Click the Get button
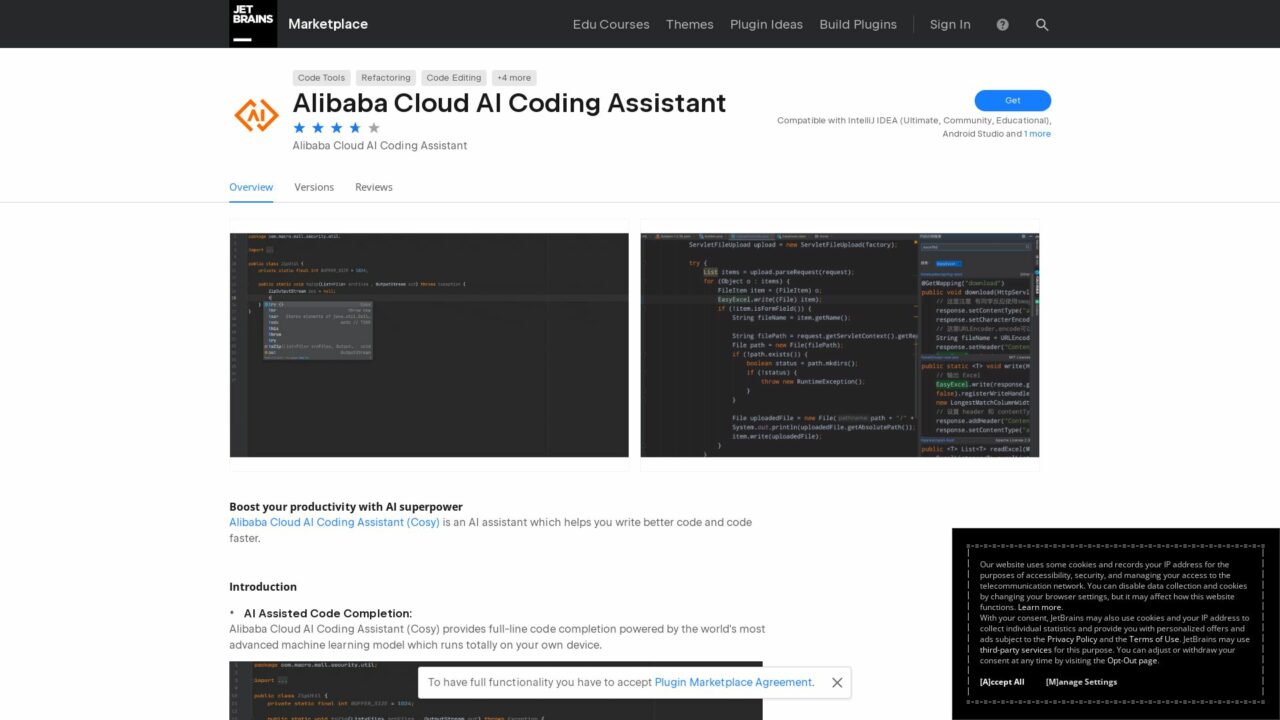This screenshot has width=1280, height=720. point(1012,100)
